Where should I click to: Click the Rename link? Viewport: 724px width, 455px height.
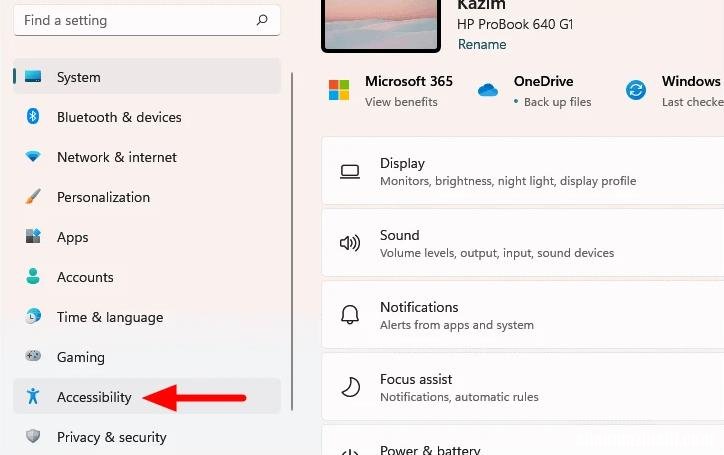tap(482, 44)
